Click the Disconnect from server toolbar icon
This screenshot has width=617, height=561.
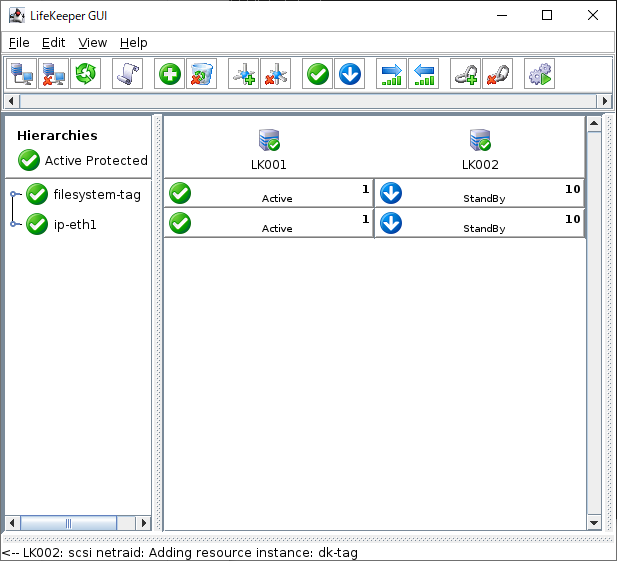click(54, 74)
